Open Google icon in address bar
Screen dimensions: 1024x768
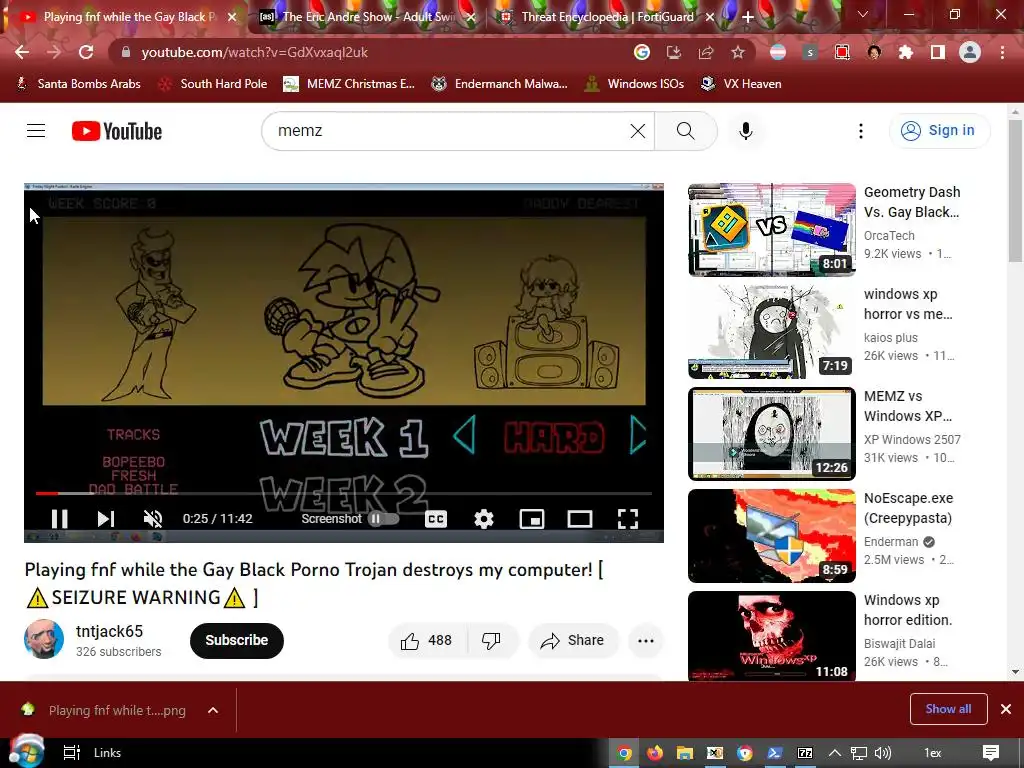pos(642,52)
